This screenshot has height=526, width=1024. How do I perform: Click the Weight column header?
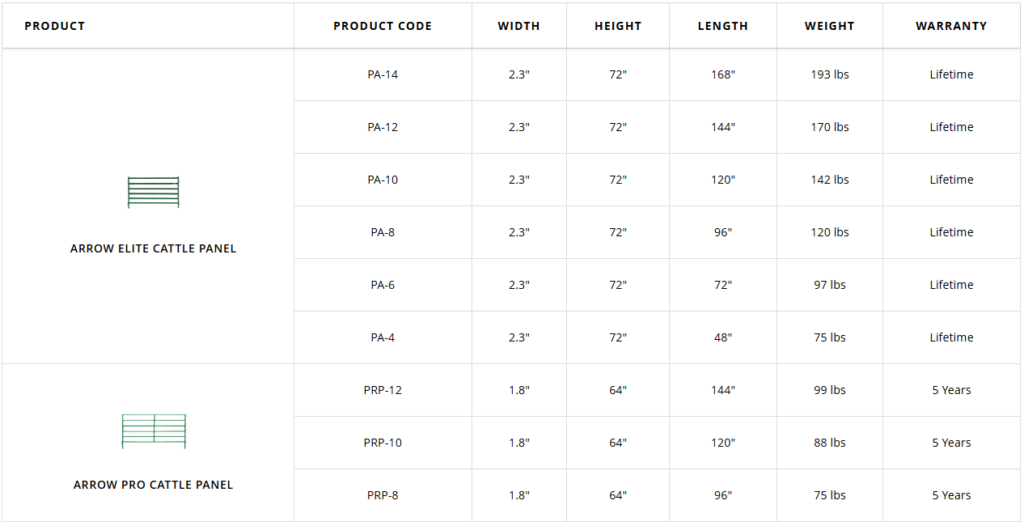click(x=829, y=26)
